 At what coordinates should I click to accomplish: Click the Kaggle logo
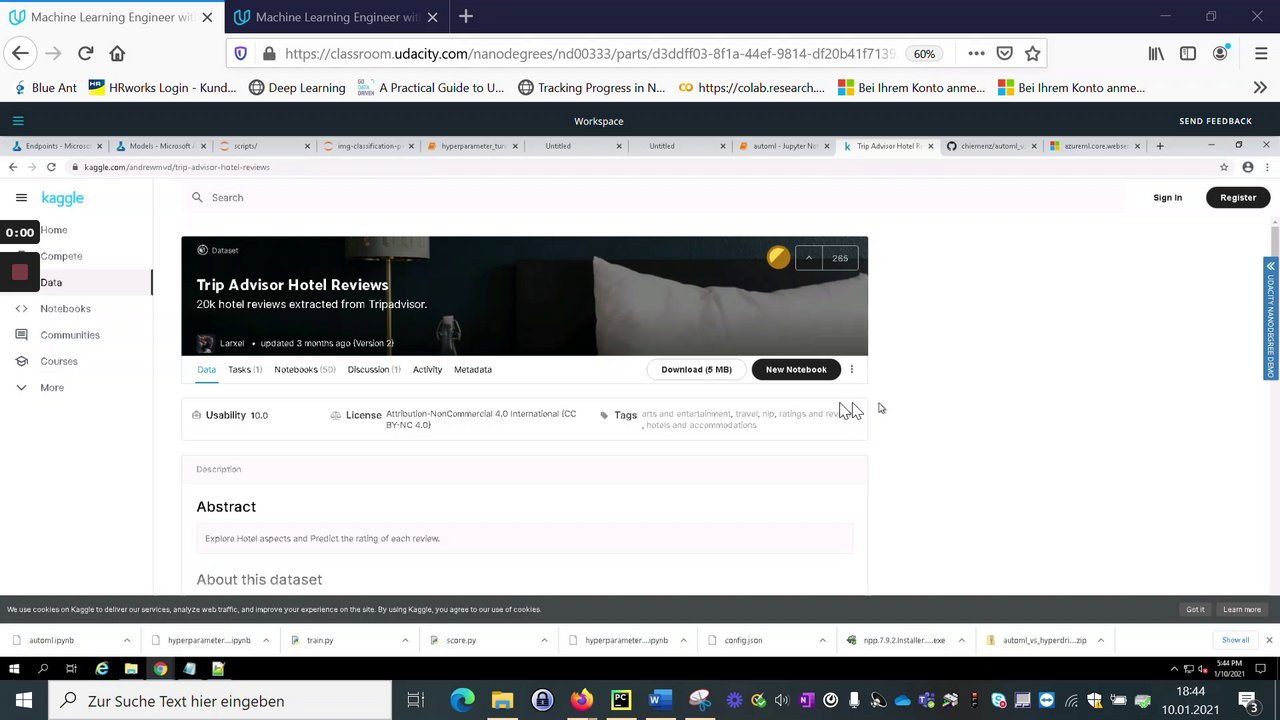click(x=62, y=198)
